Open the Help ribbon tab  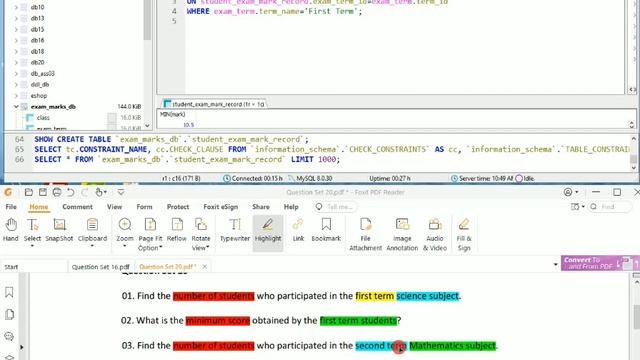click(291, 207)
